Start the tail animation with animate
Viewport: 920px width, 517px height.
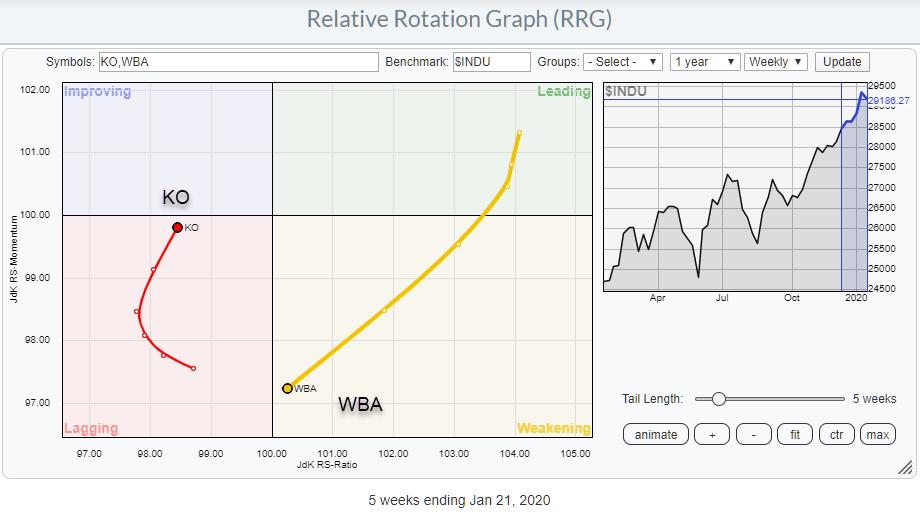click(x=656, y=435)
